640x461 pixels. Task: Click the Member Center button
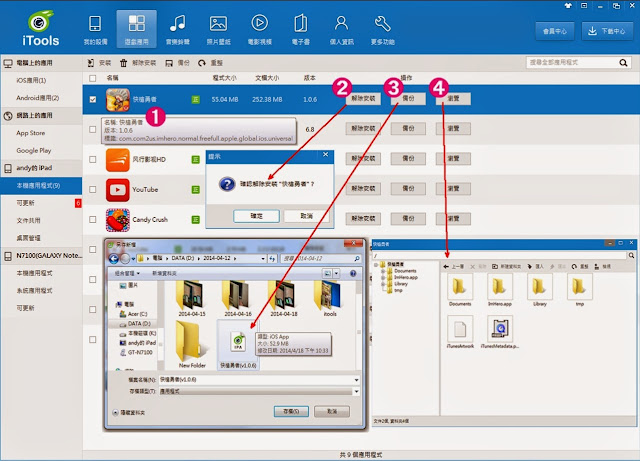click(555, 31)
